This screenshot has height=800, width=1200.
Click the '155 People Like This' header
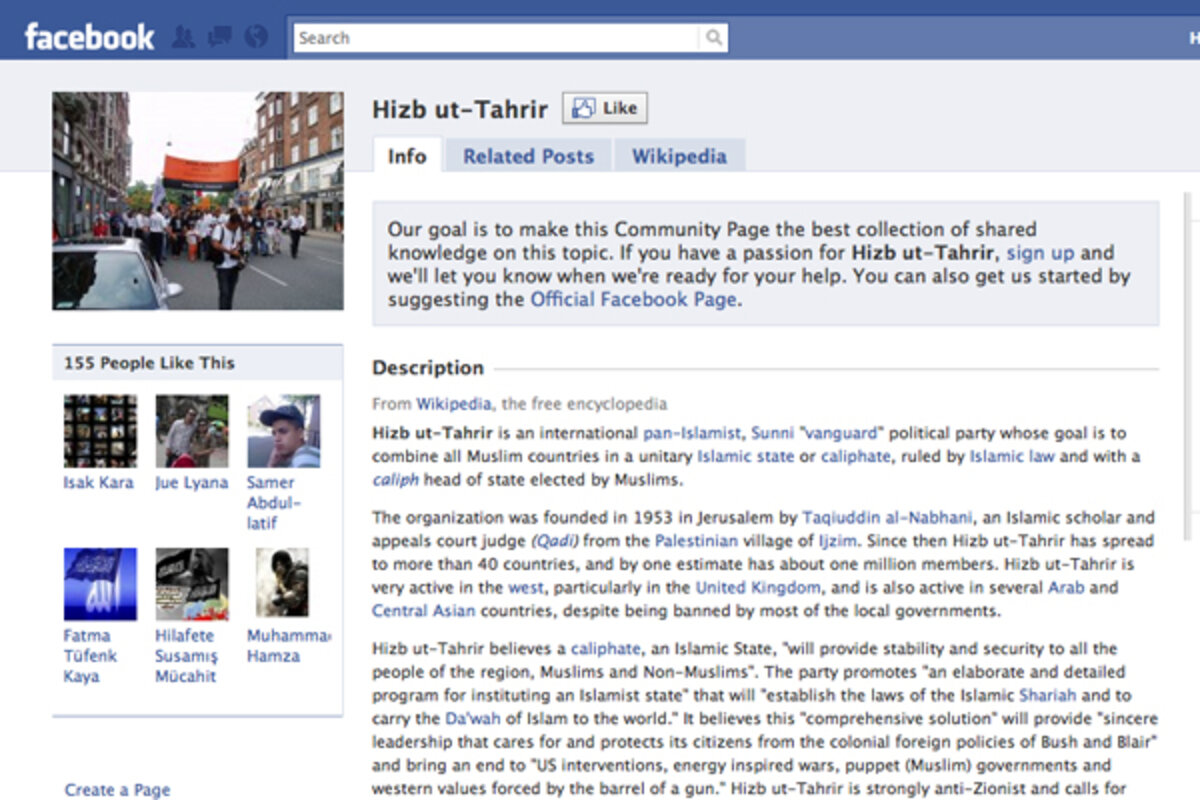click(149, 363)
